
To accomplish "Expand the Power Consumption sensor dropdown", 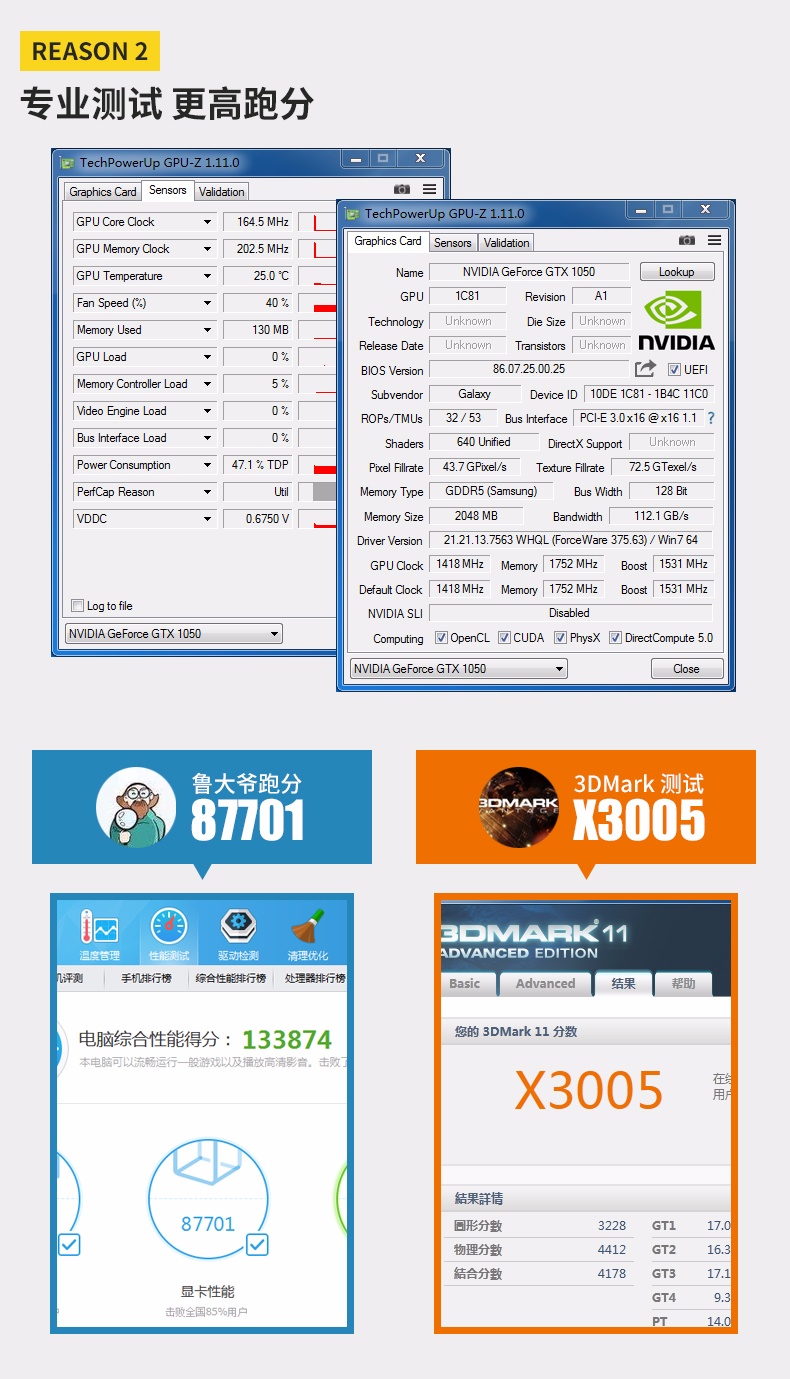I will [x=208, y=465].
